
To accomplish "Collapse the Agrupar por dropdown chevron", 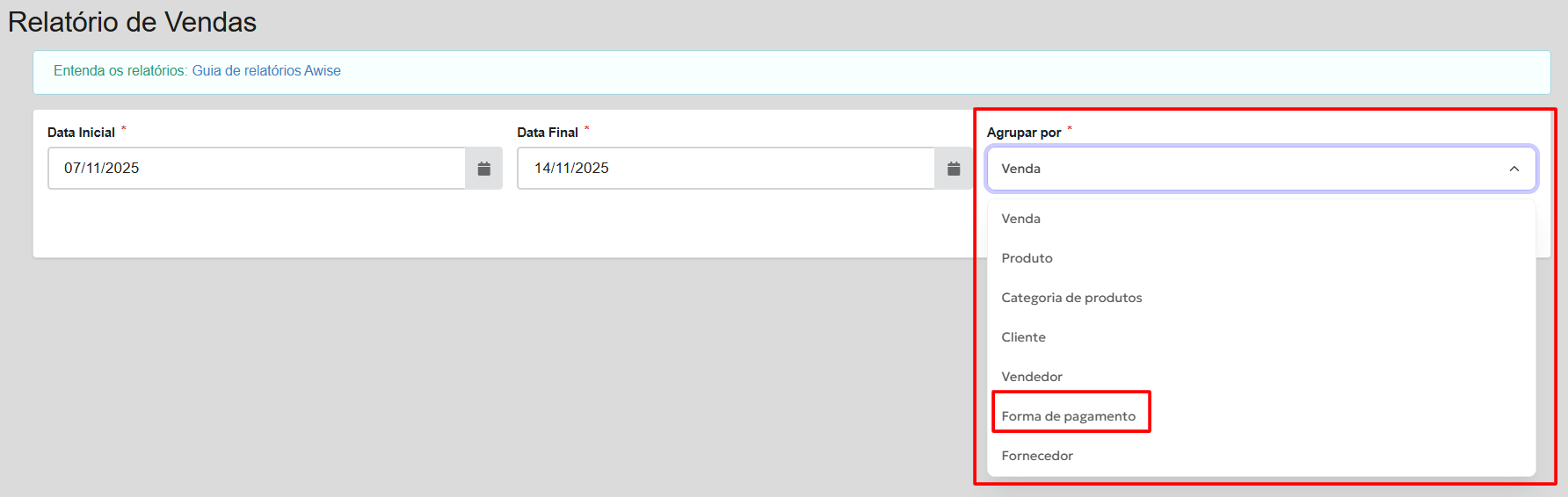I will 1514,169.
